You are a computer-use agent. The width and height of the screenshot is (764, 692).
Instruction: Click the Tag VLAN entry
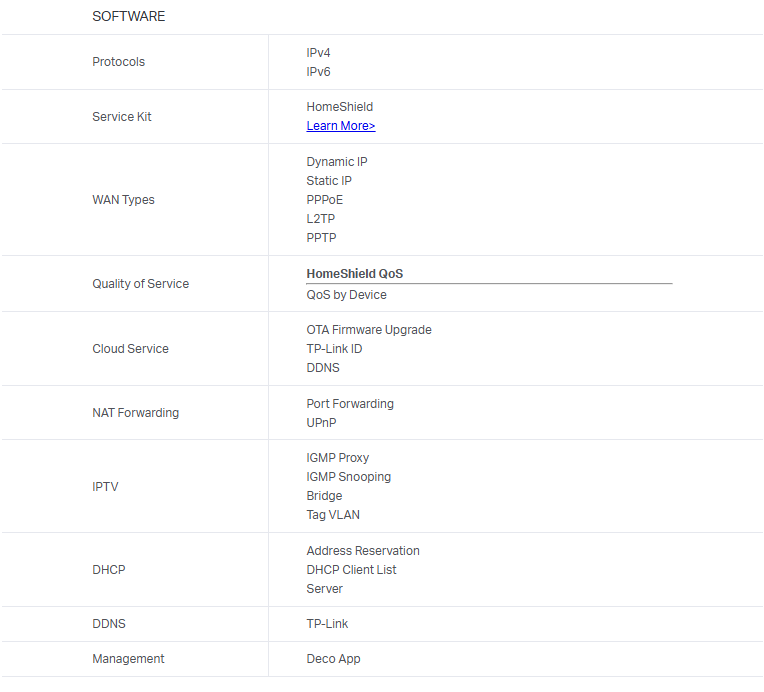(x=333, y=515)
